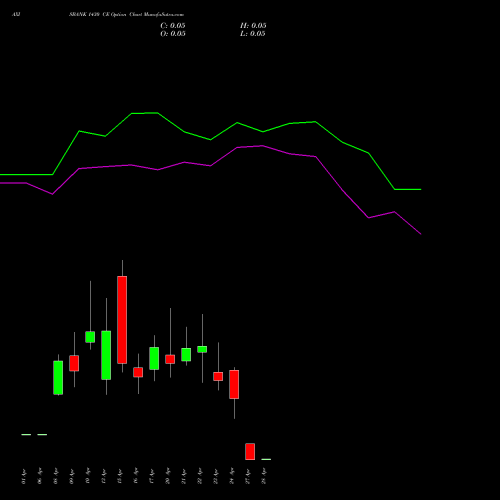Click the 27 Apr red candle at the chart bottom
Image resolution: width=500 pixels, height=500 pixels.
(250, 452)
